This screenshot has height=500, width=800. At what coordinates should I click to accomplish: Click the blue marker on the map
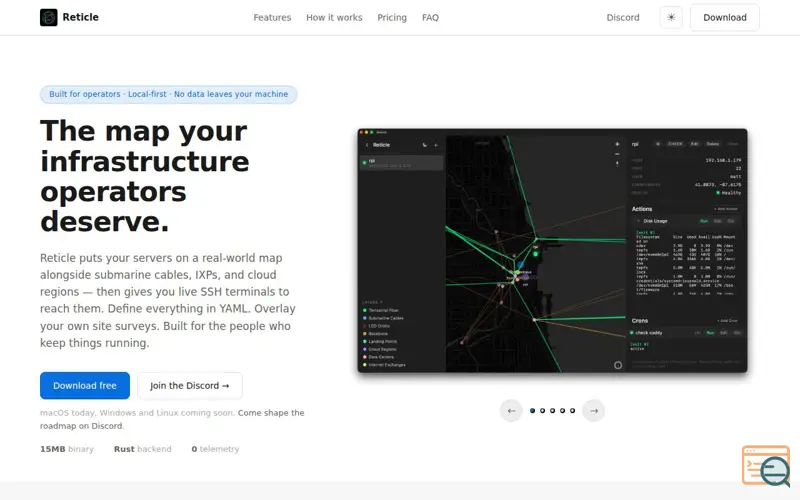coord(520,265)
